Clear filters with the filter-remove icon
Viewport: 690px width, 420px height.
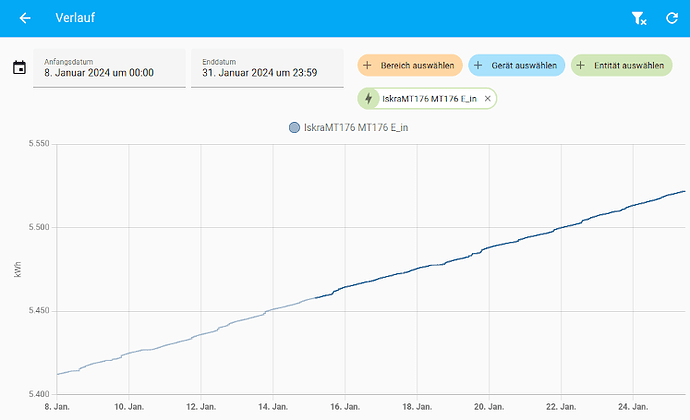pyautogui.click(x=639, y=18)
